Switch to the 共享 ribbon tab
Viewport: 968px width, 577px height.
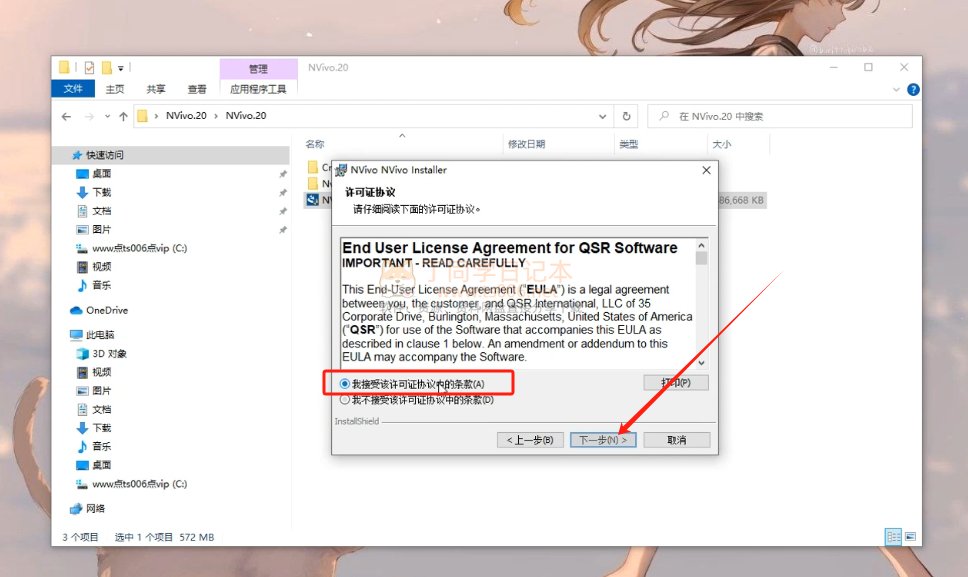156,89
